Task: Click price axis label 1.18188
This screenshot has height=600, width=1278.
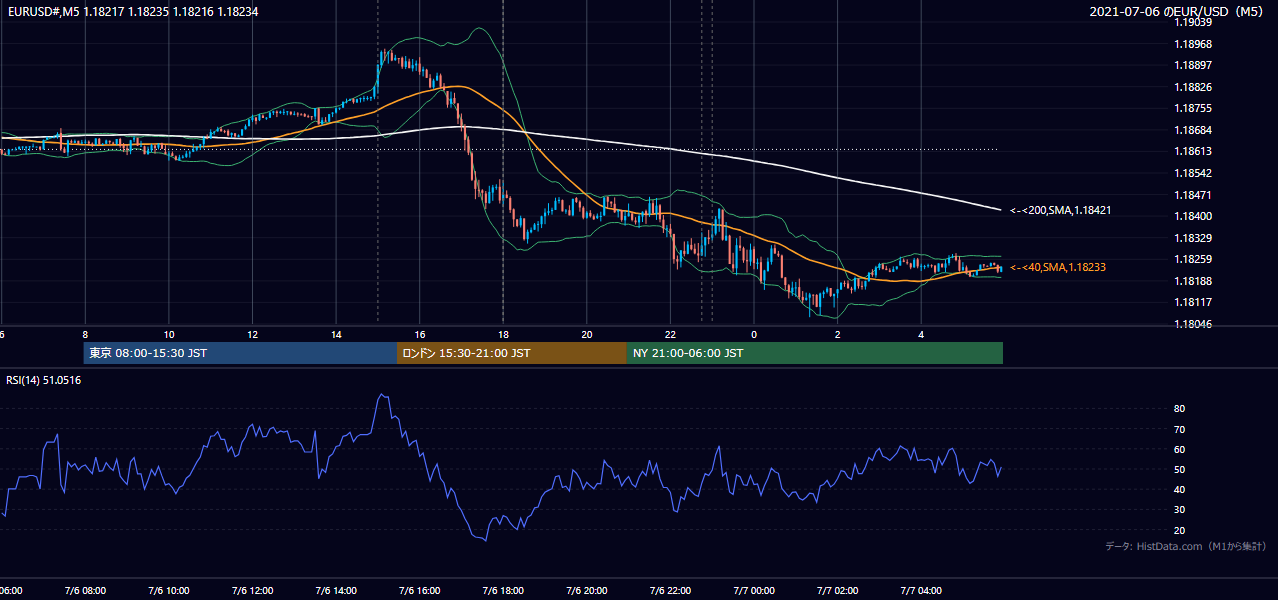Action: (x=1194, y=281)
